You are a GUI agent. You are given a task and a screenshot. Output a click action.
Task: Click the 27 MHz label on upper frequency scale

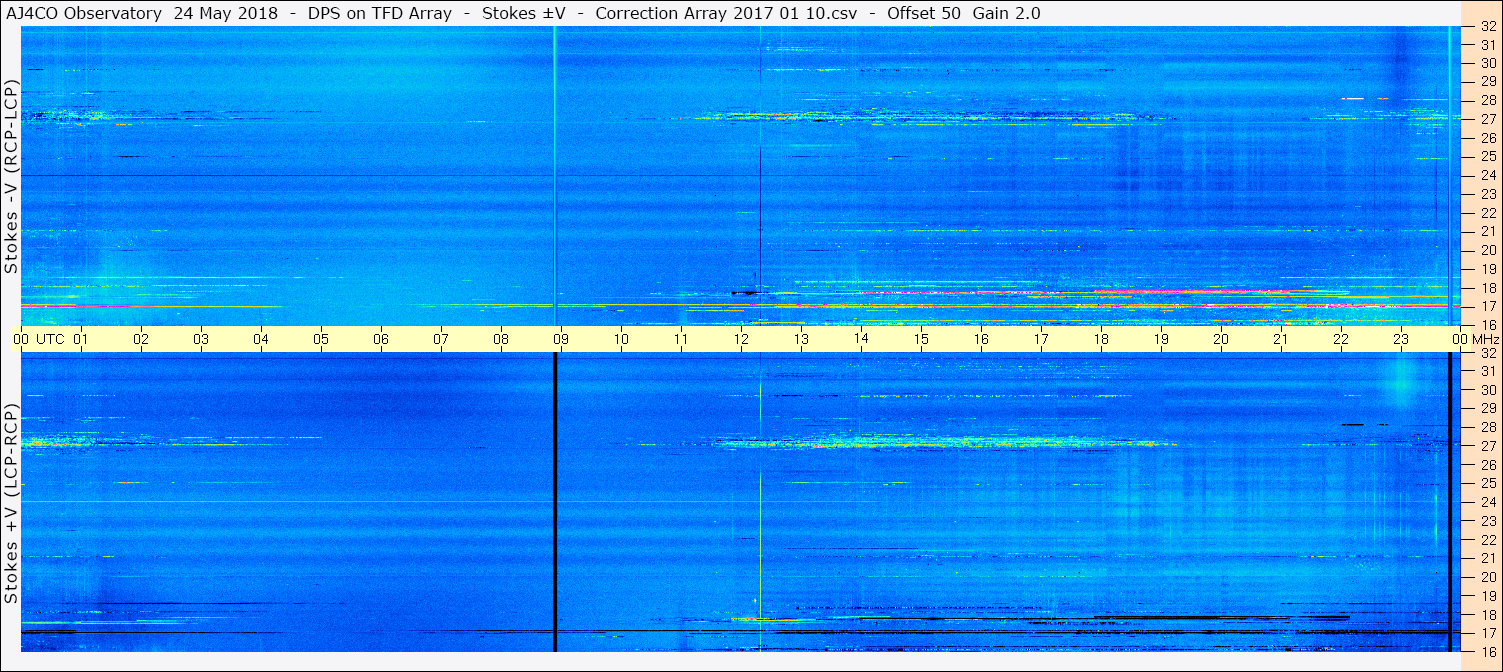tap(1488, 119)
